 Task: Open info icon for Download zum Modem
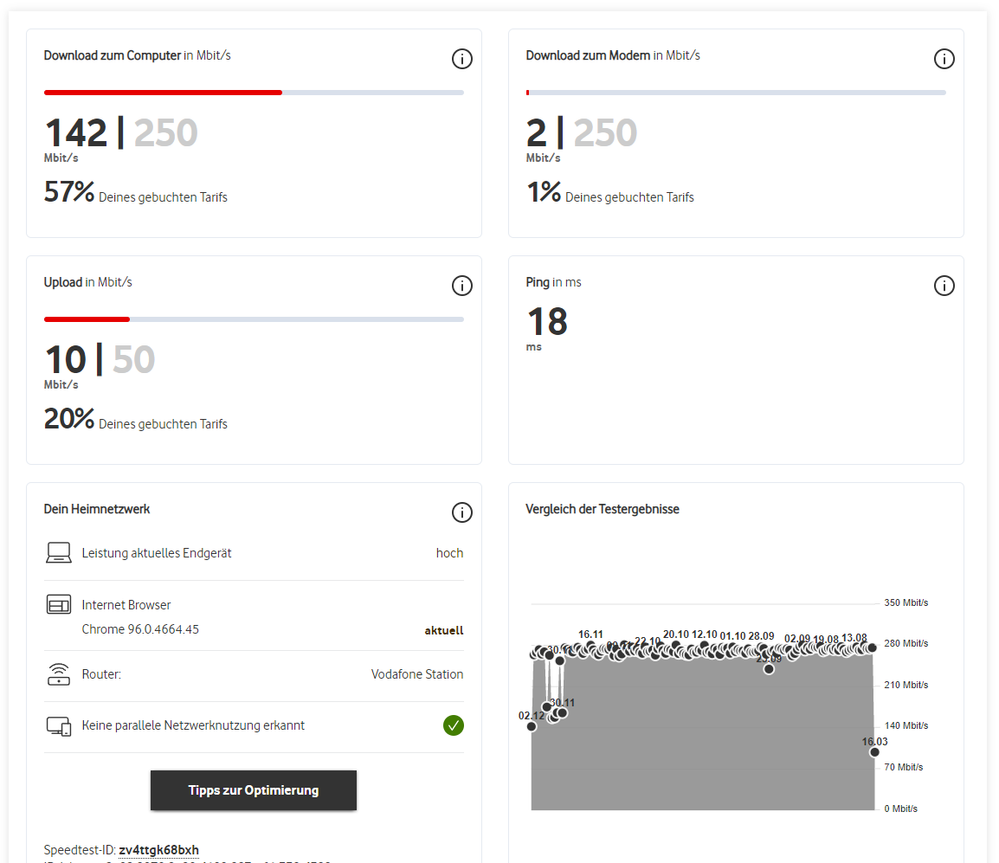point(944,59)
